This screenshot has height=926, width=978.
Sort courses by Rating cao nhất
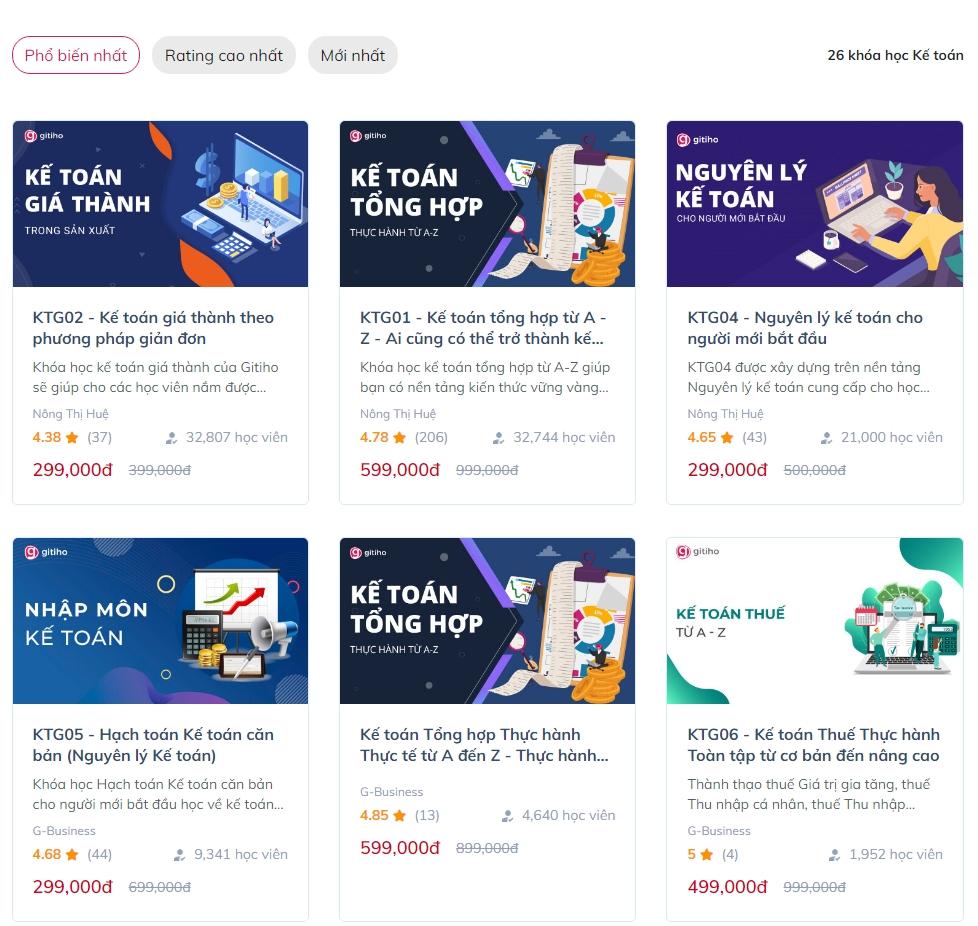(224, 55)
